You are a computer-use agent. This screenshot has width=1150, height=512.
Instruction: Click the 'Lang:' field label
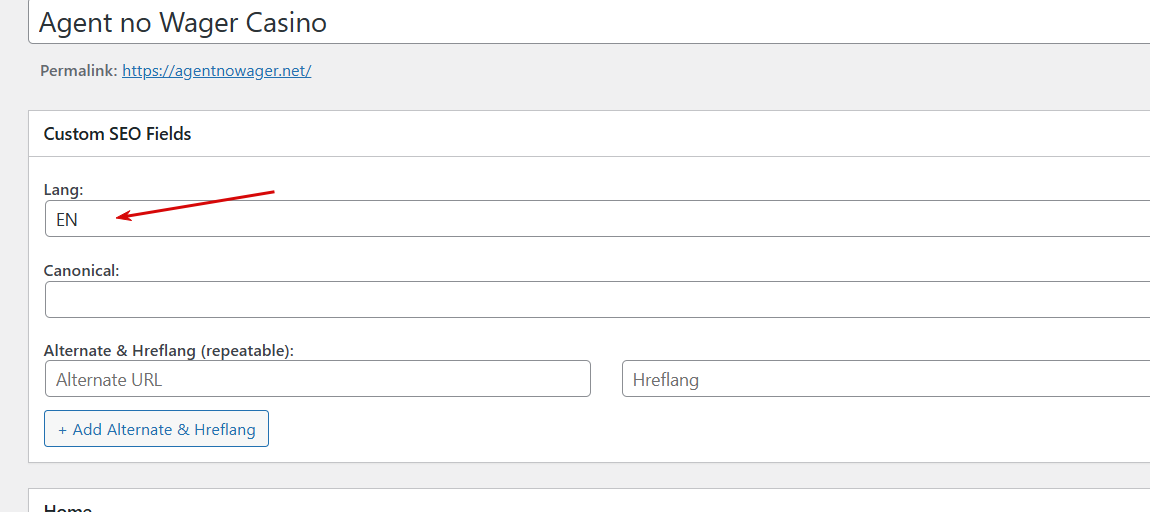(x=63, y=189)
